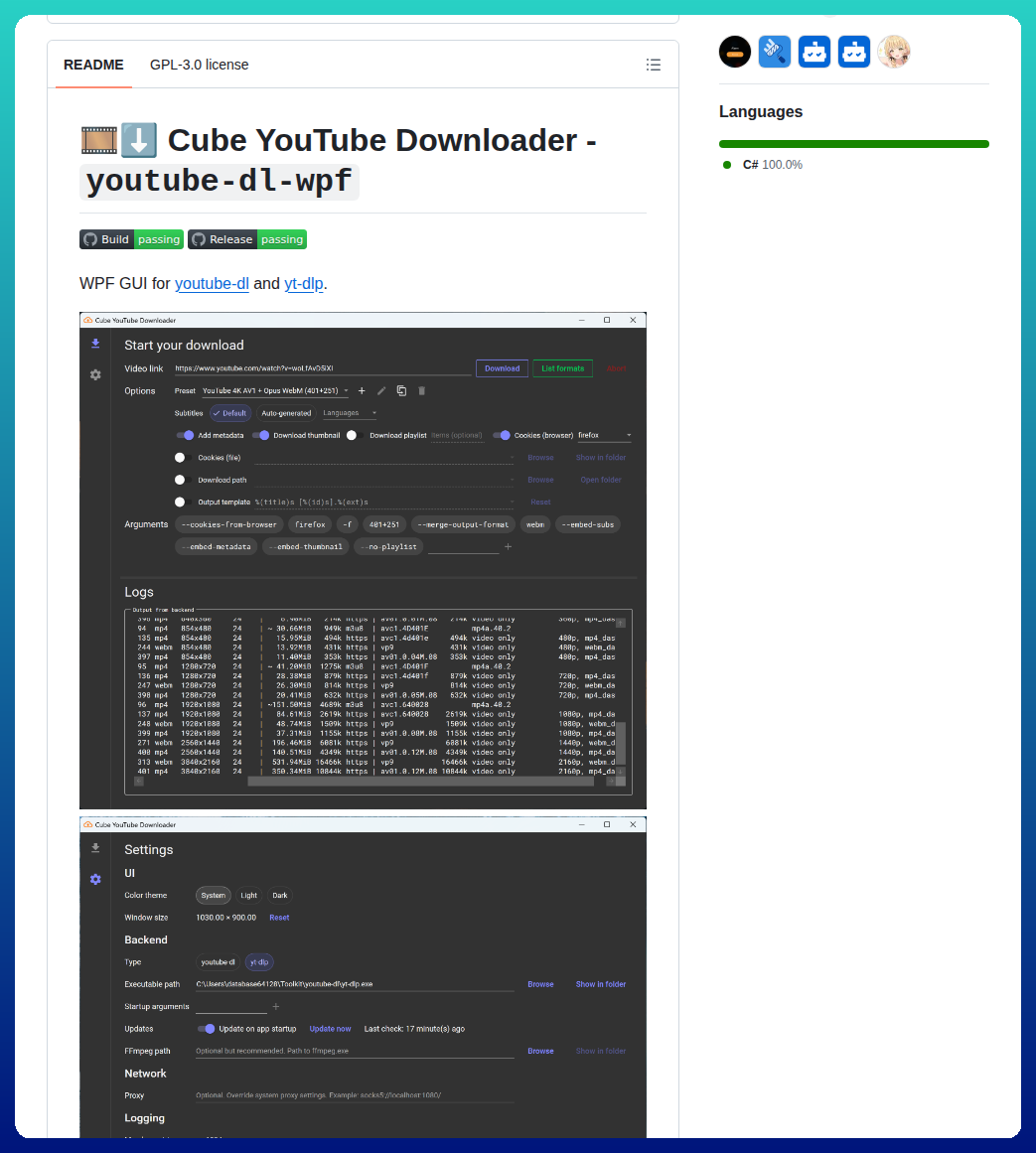Click Reset next to Window size
Screen dimensions: 1036x1153
coord(279,918)
